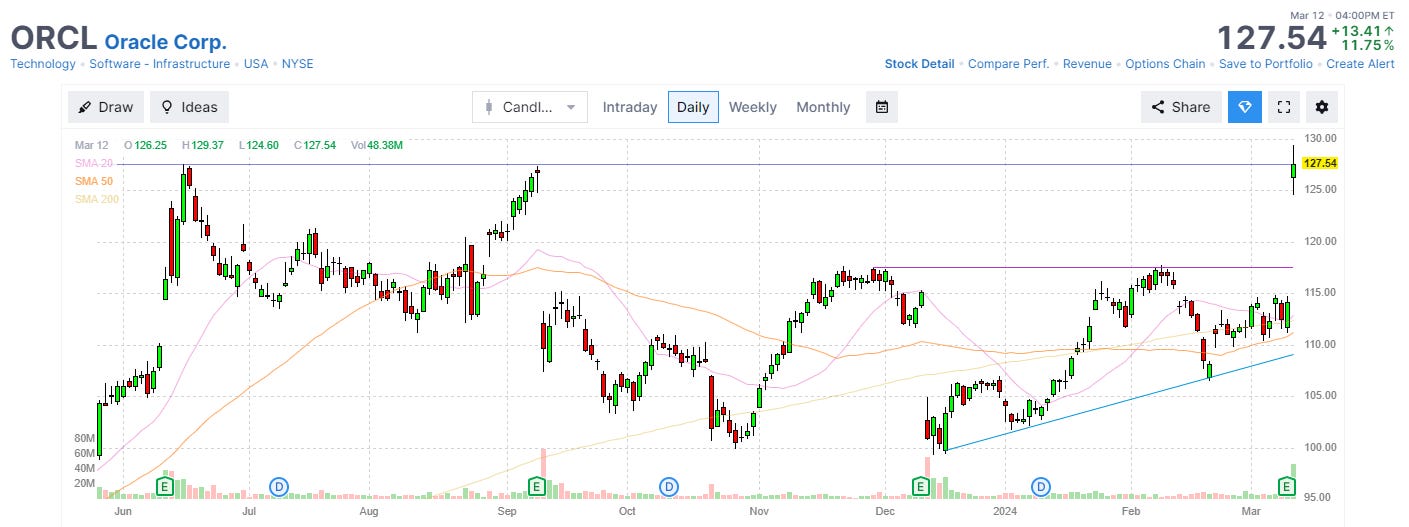Share the chart
Viewport: 1409px width, 527px height.
click(1181, 107)
